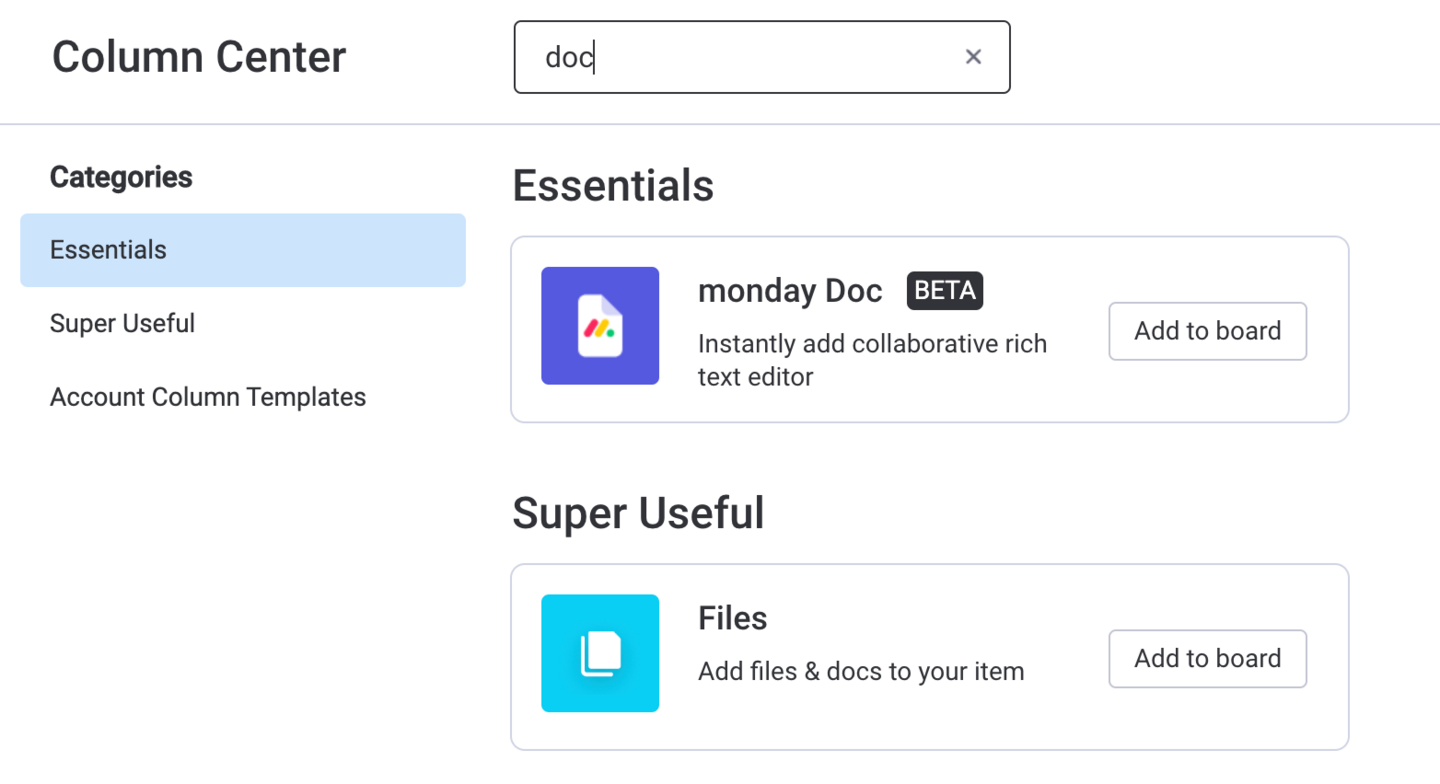
Task: Click the Column Center title
Action: [199, 57]
